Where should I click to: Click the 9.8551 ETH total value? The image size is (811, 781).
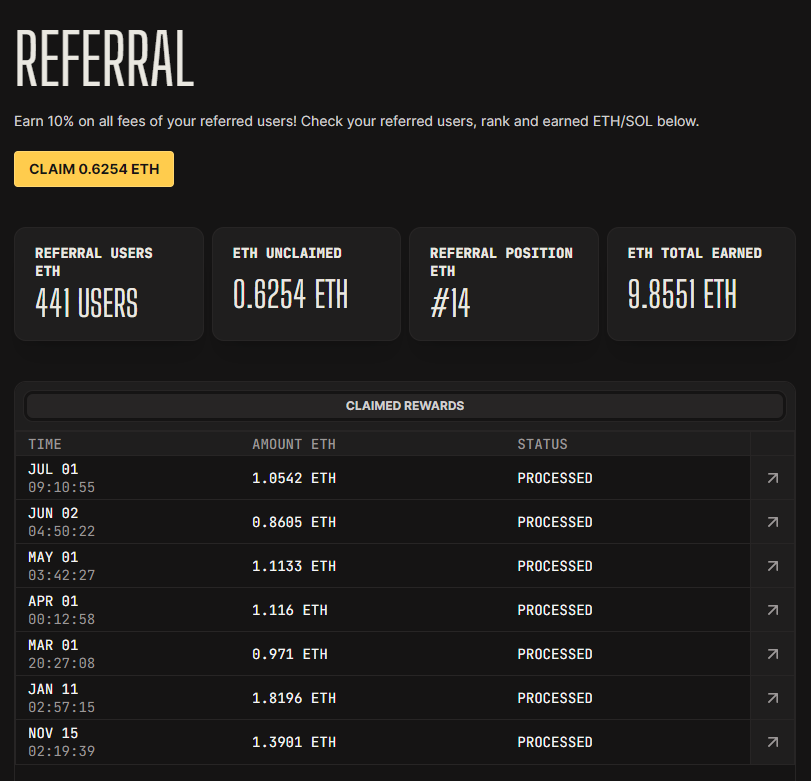[x=682, y=294]
